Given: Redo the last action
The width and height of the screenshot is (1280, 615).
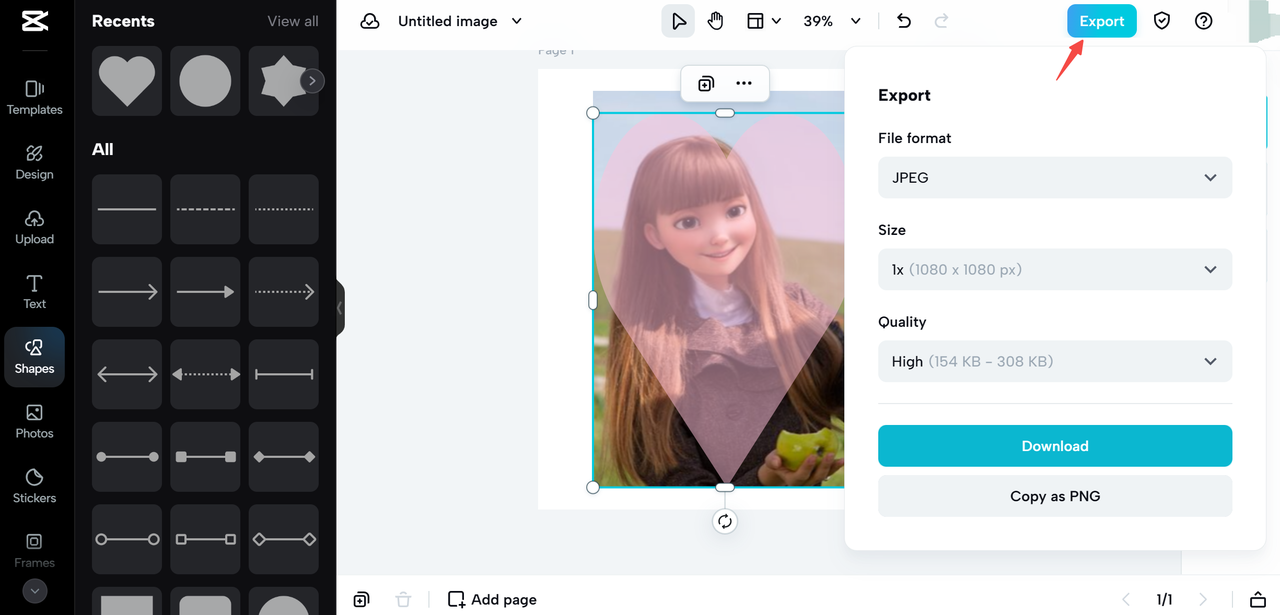Looking at the screenshot, I should (941, 21).
